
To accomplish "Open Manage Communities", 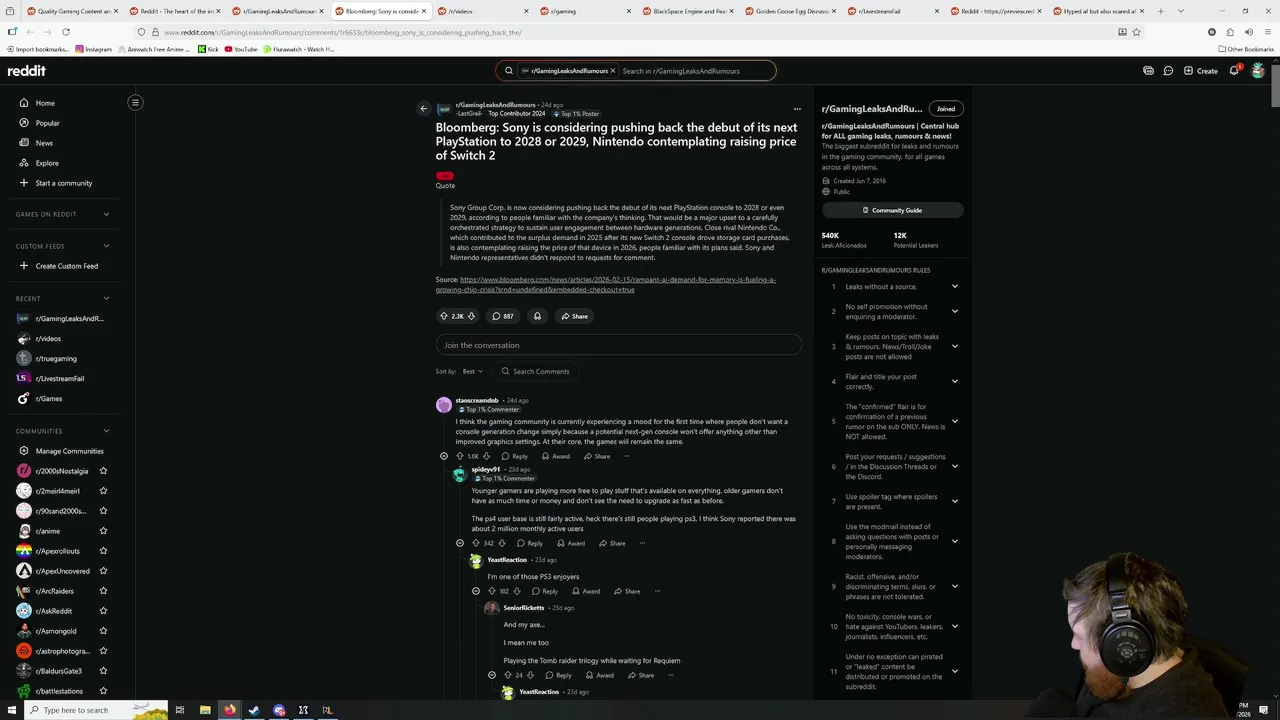I will point(69,451).
